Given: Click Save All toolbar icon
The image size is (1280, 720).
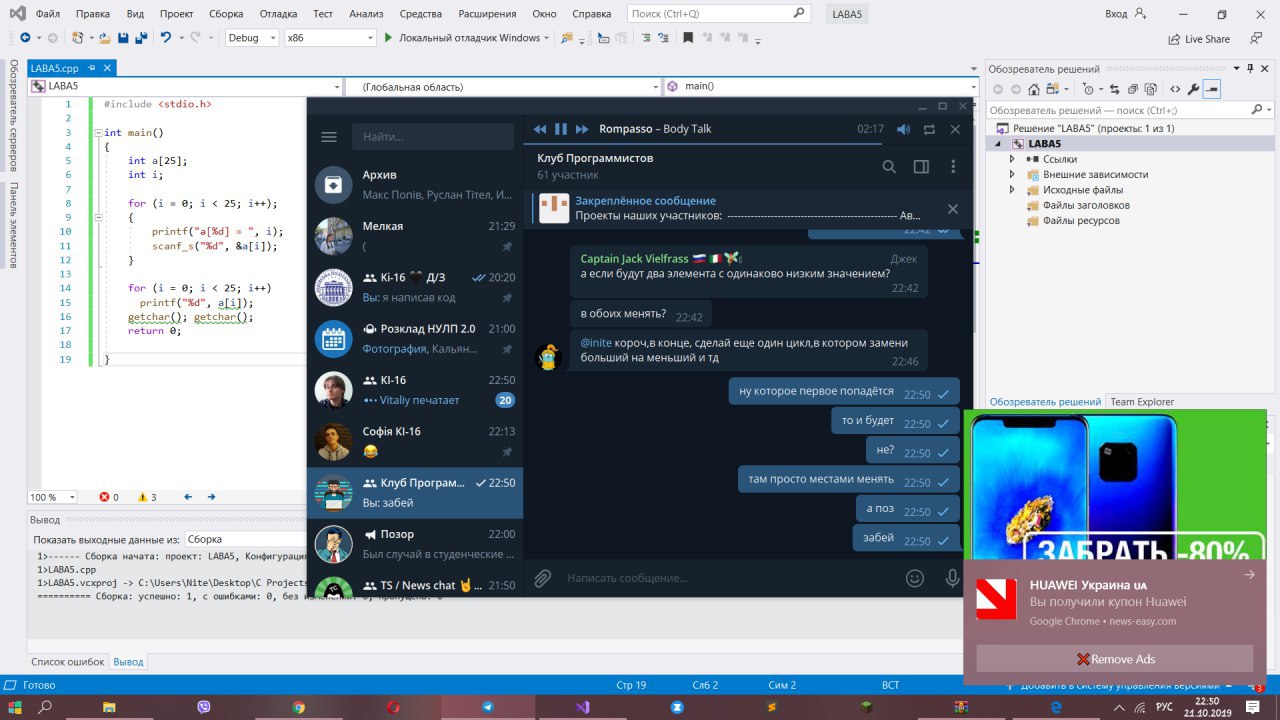Looking at the screenshot, I should [x=141, y=38].
